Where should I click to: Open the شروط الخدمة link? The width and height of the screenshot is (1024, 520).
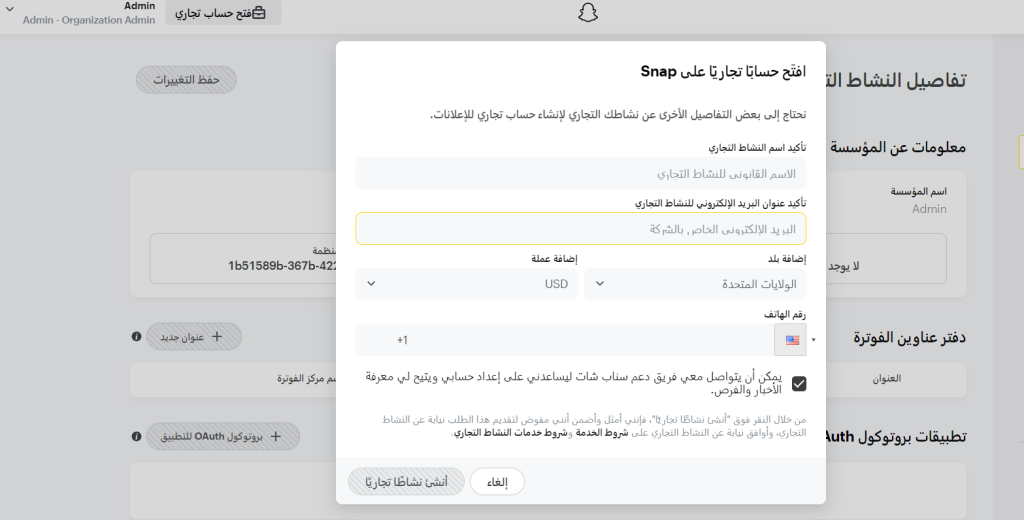601,433
